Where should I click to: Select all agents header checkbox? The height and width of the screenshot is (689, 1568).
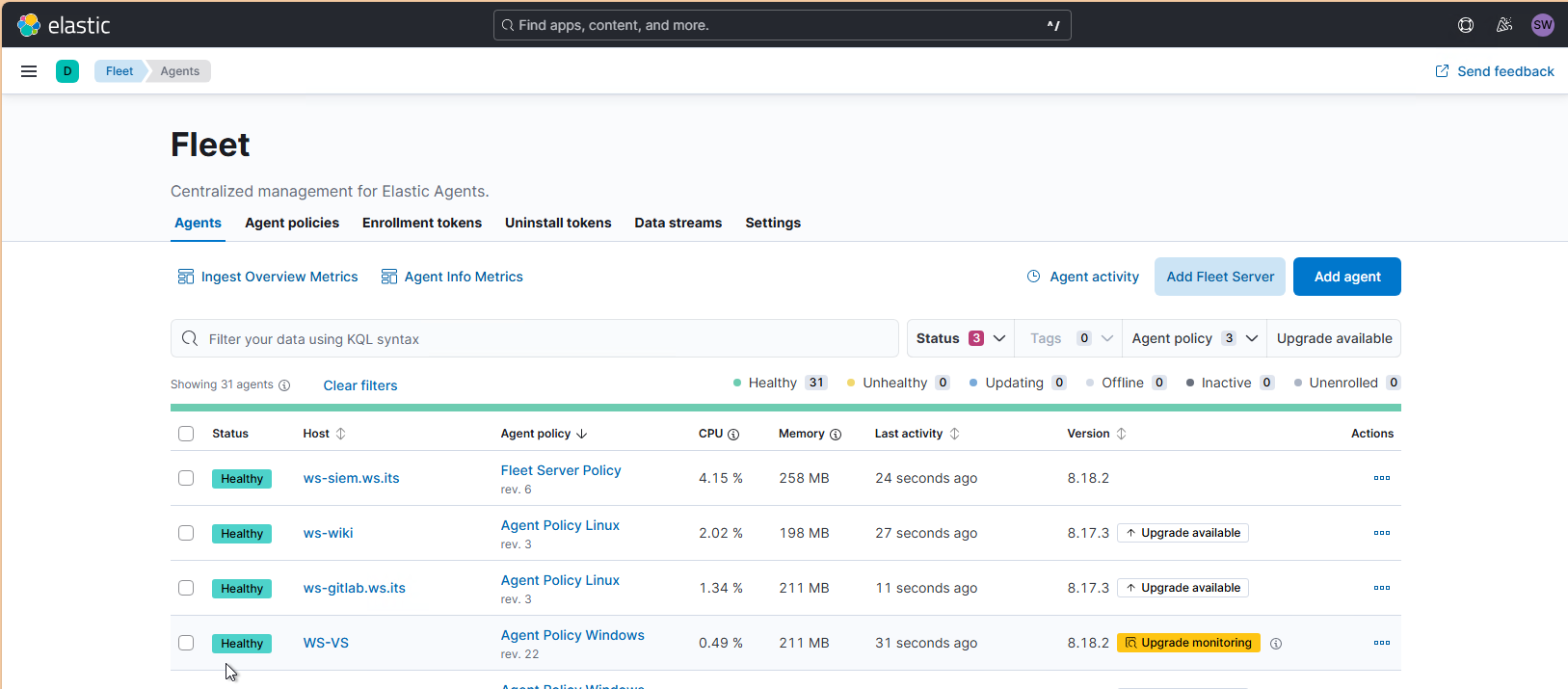coord(186,434)
